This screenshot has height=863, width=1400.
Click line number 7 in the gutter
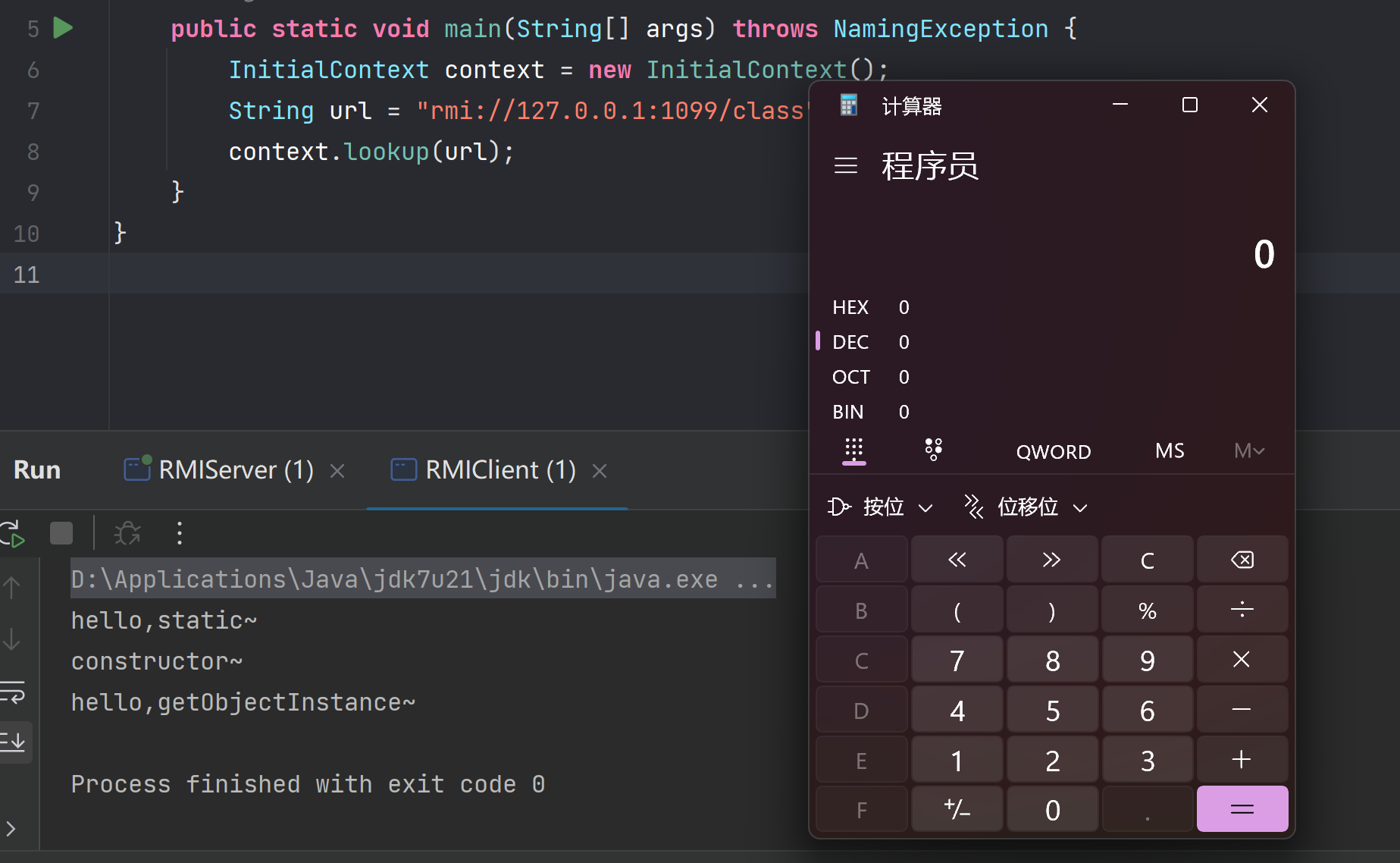coord(33,111)
